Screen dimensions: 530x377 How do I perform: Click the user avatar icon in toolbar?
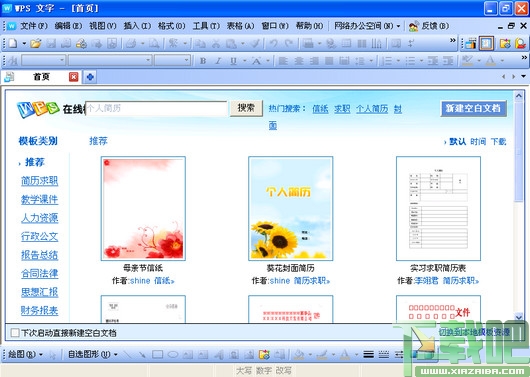pyautogui.click(x=521, y=43)
